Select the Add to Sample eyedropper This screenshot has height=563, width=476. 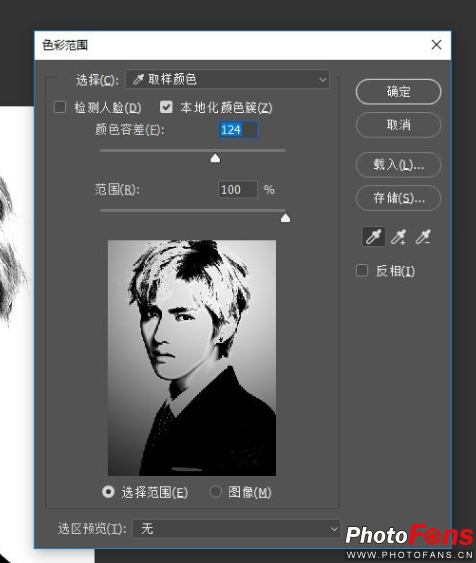click(x=398, y=237)
